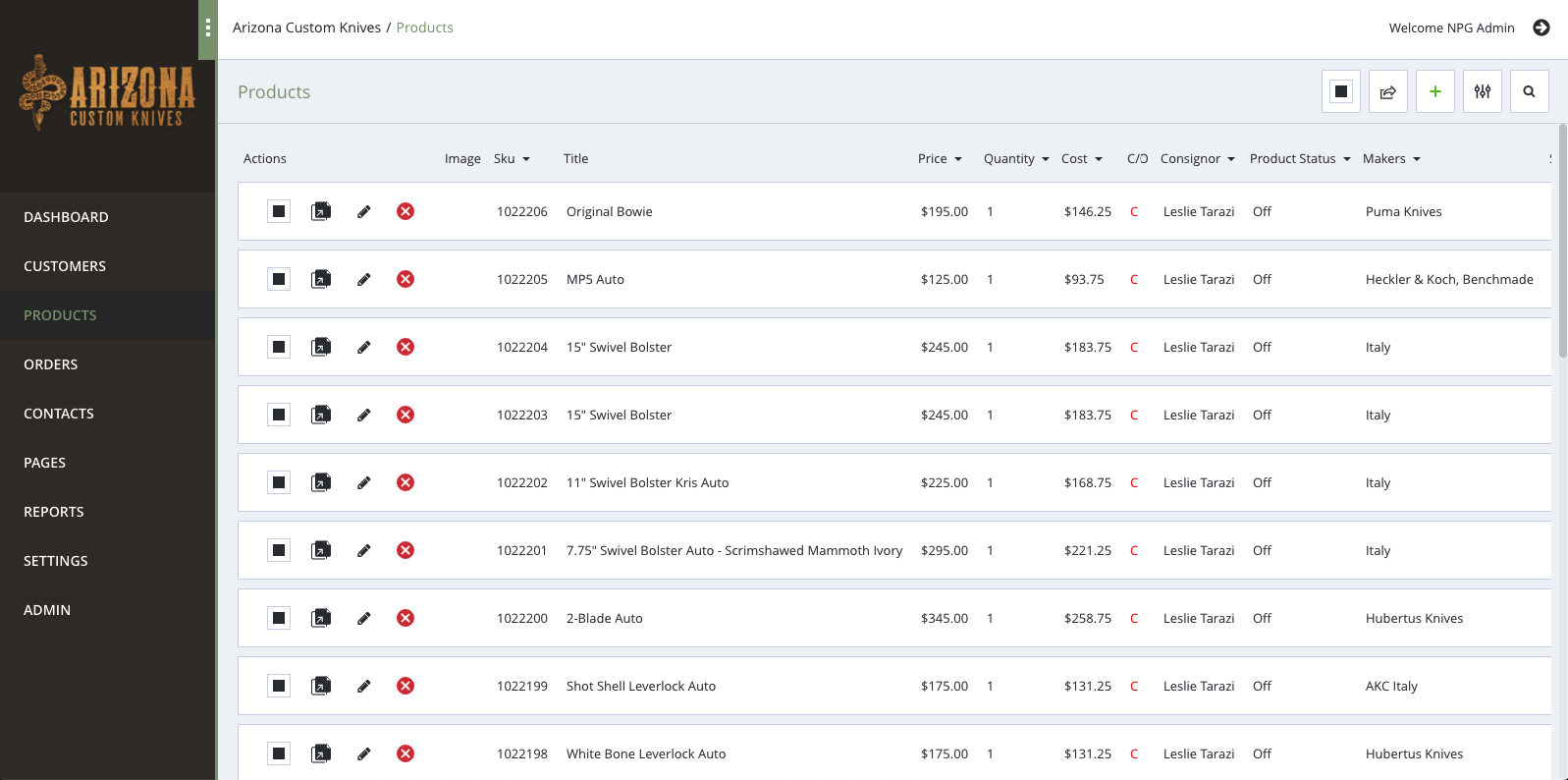This screenshot has width=1568, height=780.
Task: Log out using arrow icon beside Welcome
Action: [1541, 28]
